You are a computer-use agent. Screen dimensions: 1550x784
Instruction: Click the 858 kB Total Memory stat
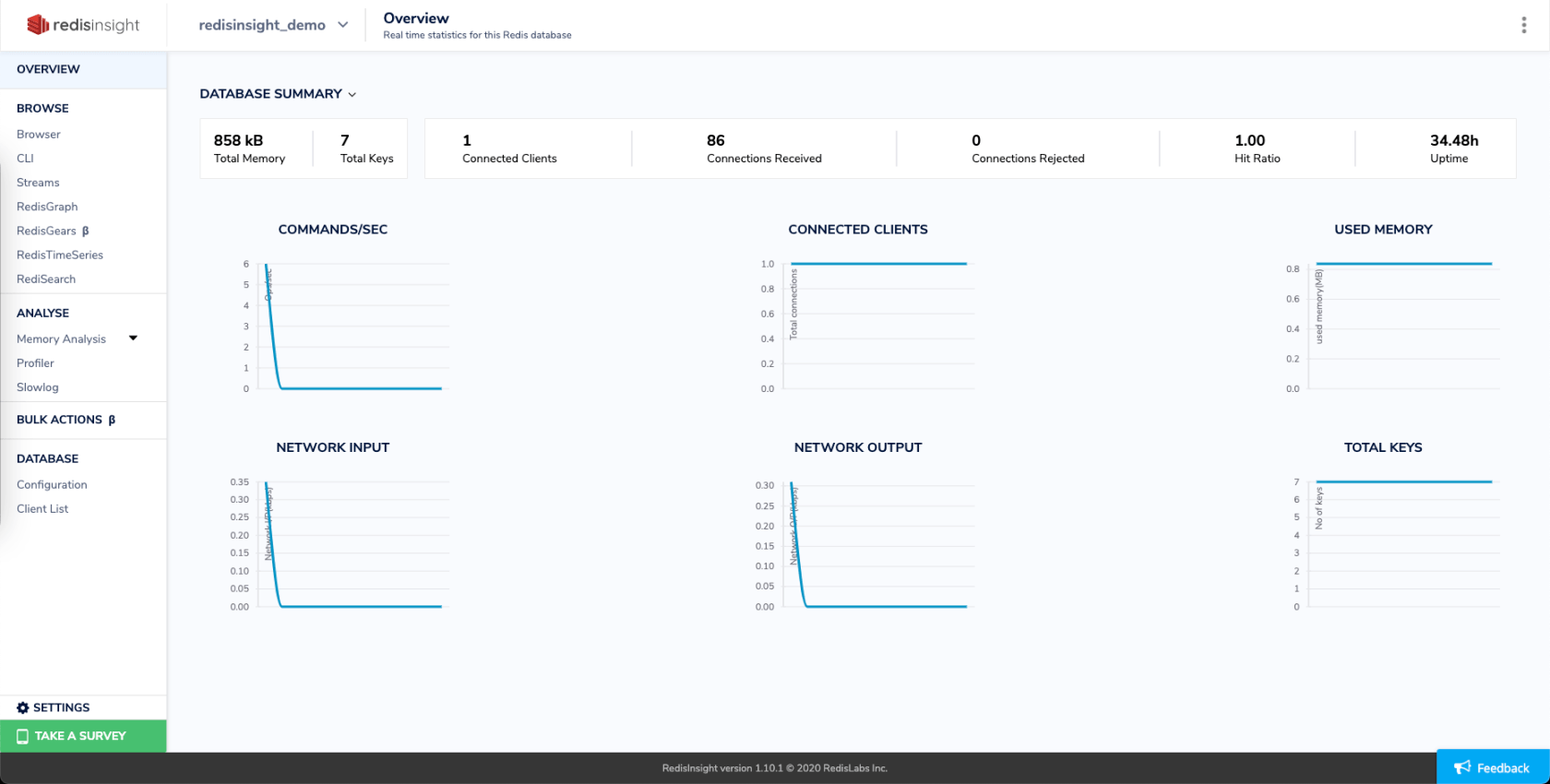(x=249, y=148)
